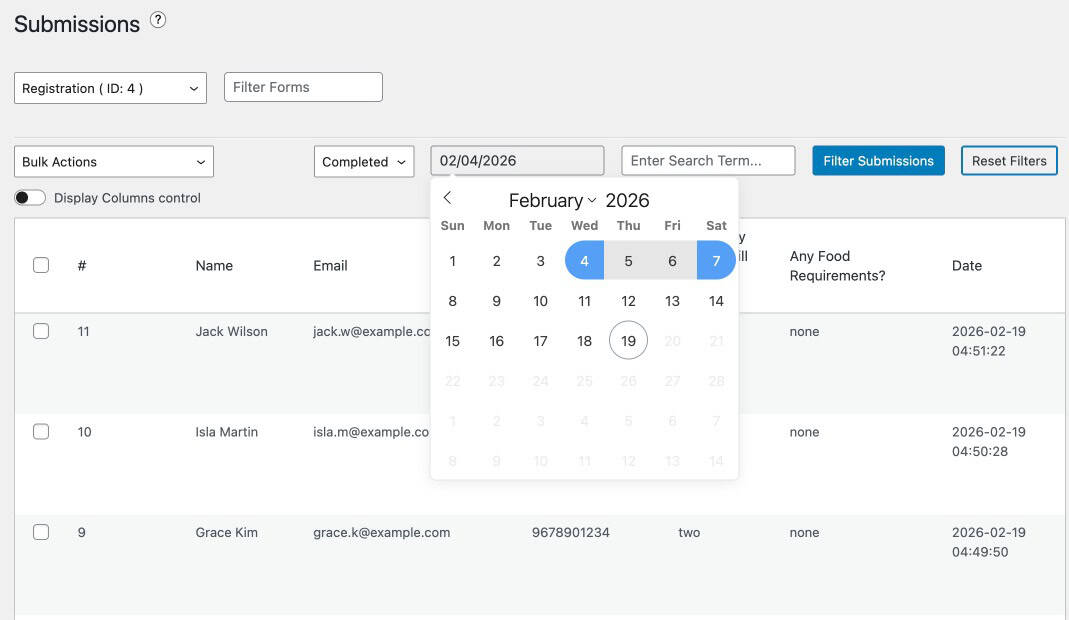Click the Filter Submissions button
Viewport: 1069px width, 620px height.
(x=878, y=161)
